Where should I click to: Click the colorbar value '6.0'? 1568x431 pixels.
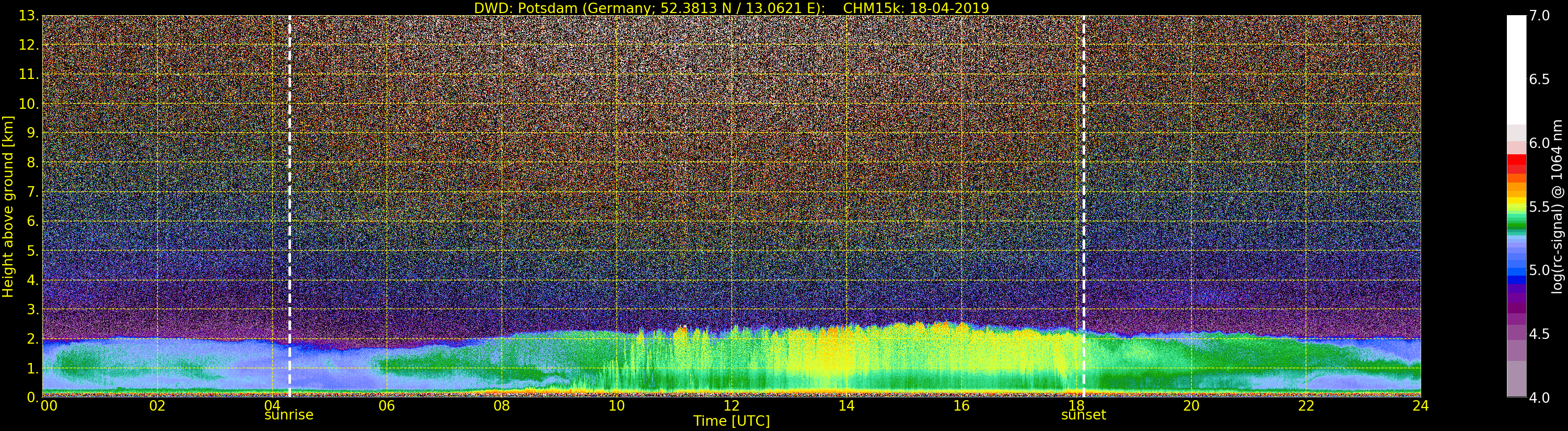[1539, 143]
